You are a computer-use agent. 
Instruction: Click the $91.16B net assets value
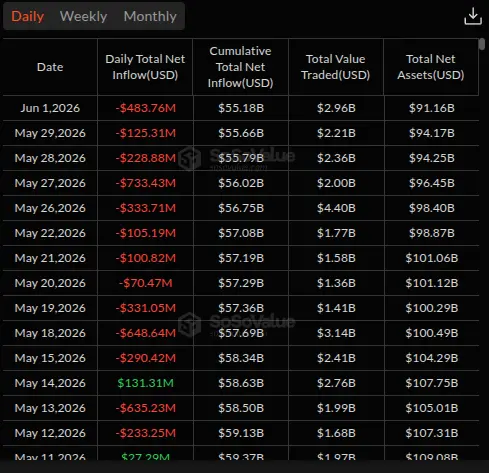click(432, 108)
